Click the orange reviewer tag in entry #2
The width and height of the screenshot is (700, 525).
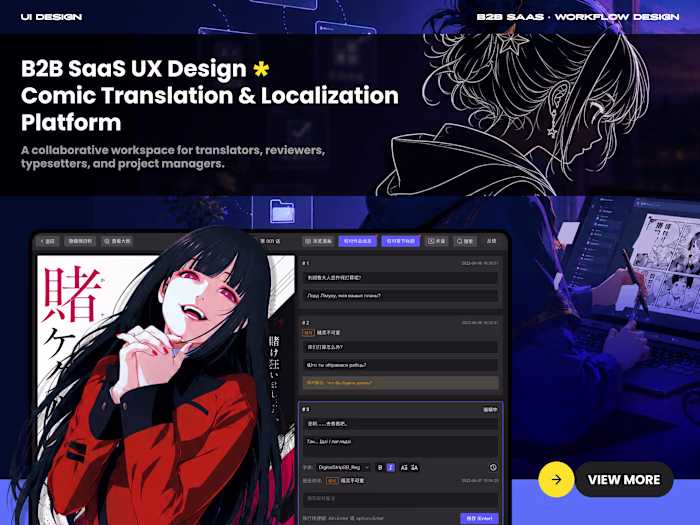(308, 333)
